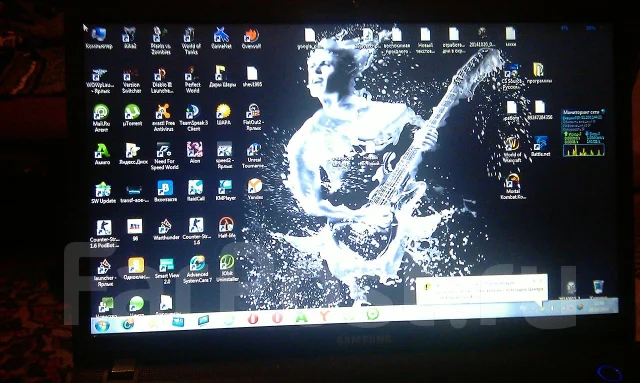
Task: Select the network monitor gadget graph
Action: [584, 150]
